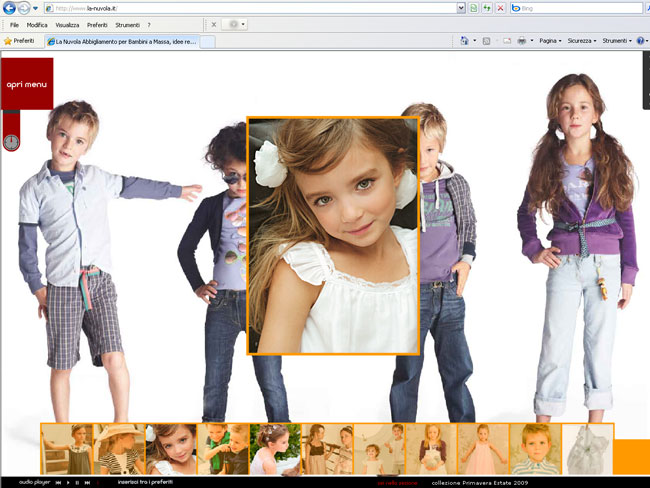650x488 pixels.
Task: Select thumbnail of blond boy in striped shirt
Action: [535, 449]
